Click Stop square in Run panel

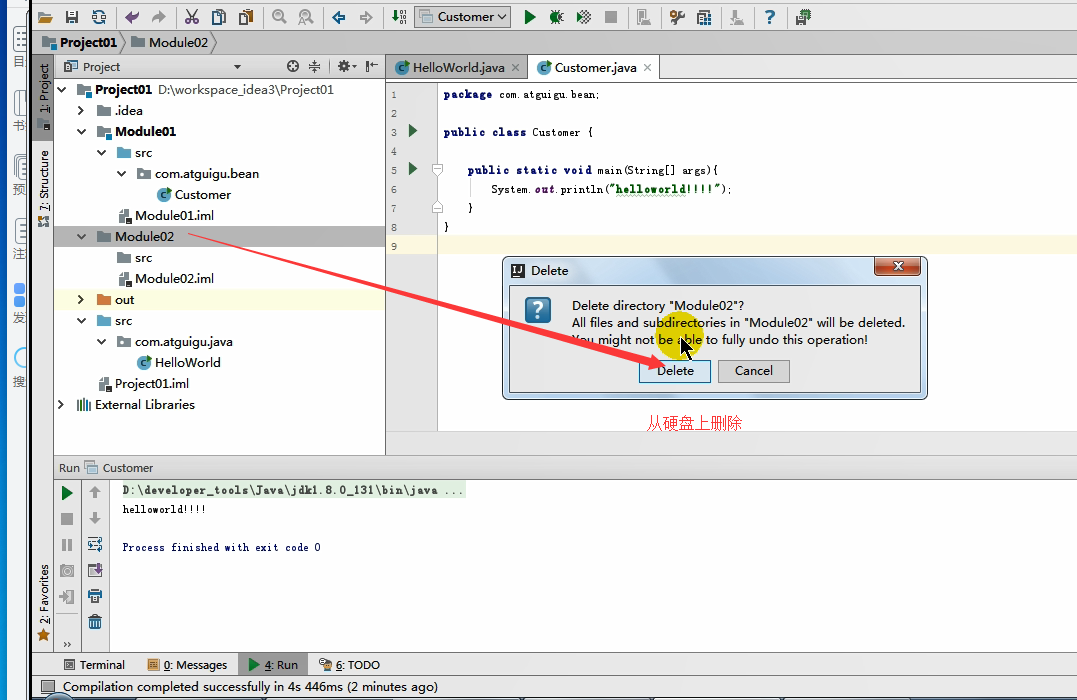67,519
